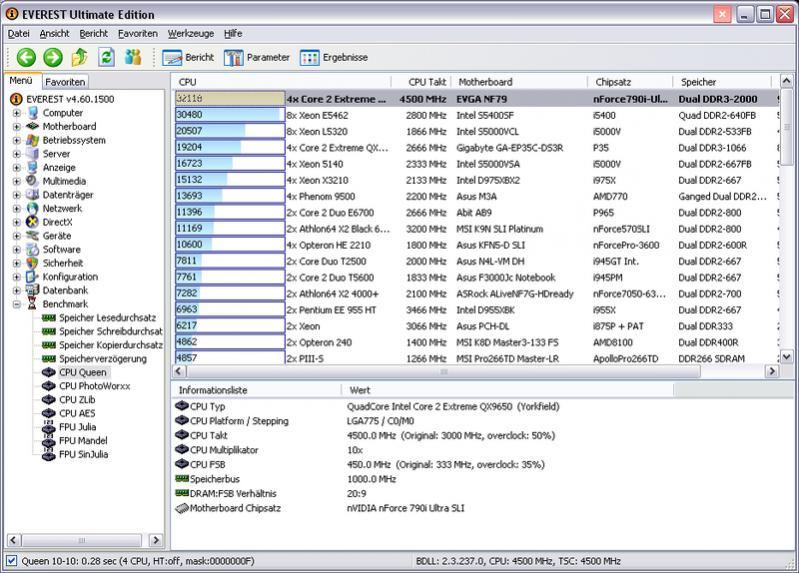
Task: Click the result list horizontal scrollbar right arrow
Action: click(771, 371)
